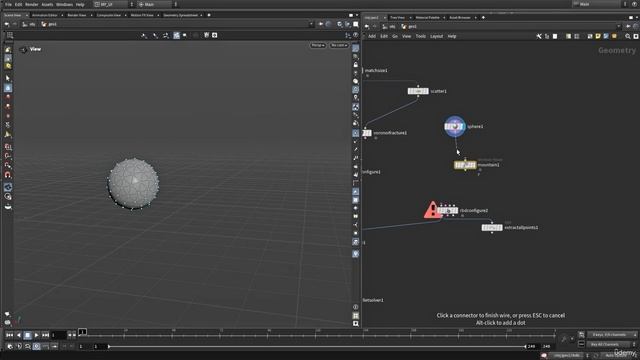Screen dimensions: 640x360
Task: Switch to the Animation Editor tab
Action: coord(44,15)
